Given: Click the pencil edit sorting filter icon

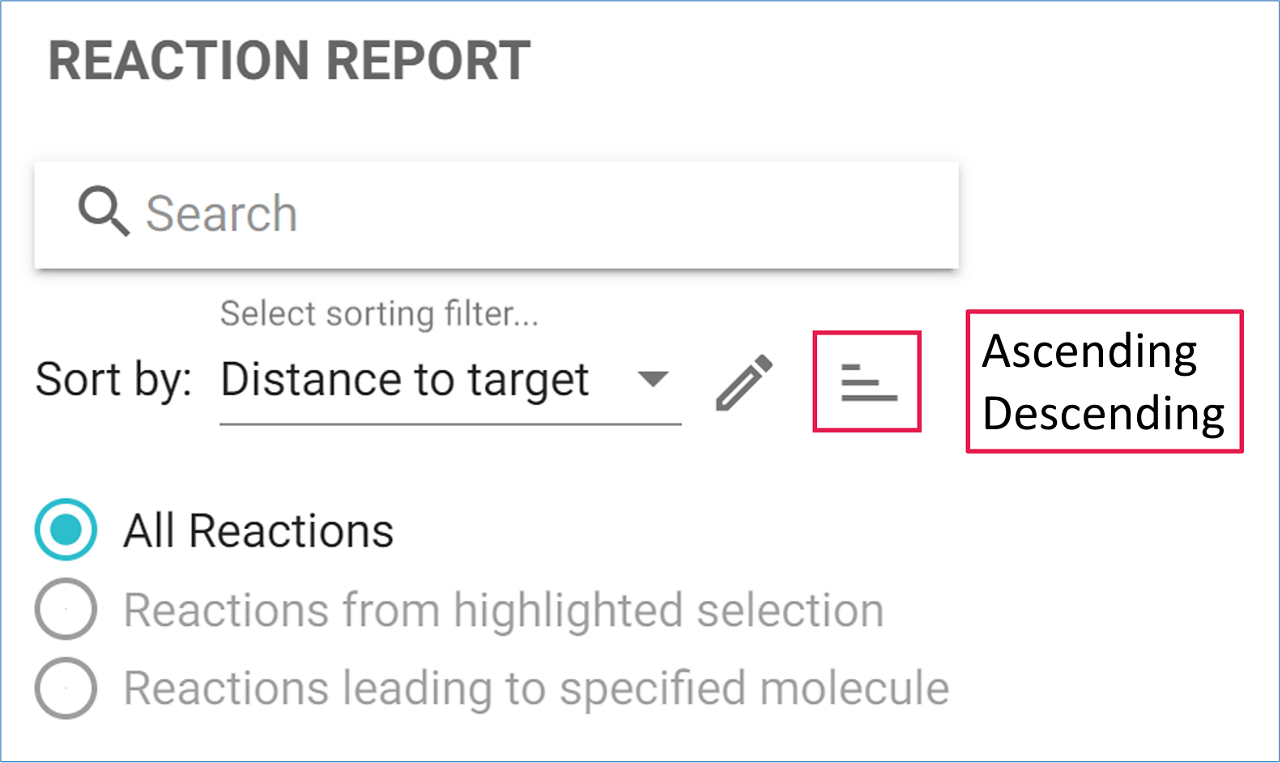Looking at the screenshot, I should point(745,382).
